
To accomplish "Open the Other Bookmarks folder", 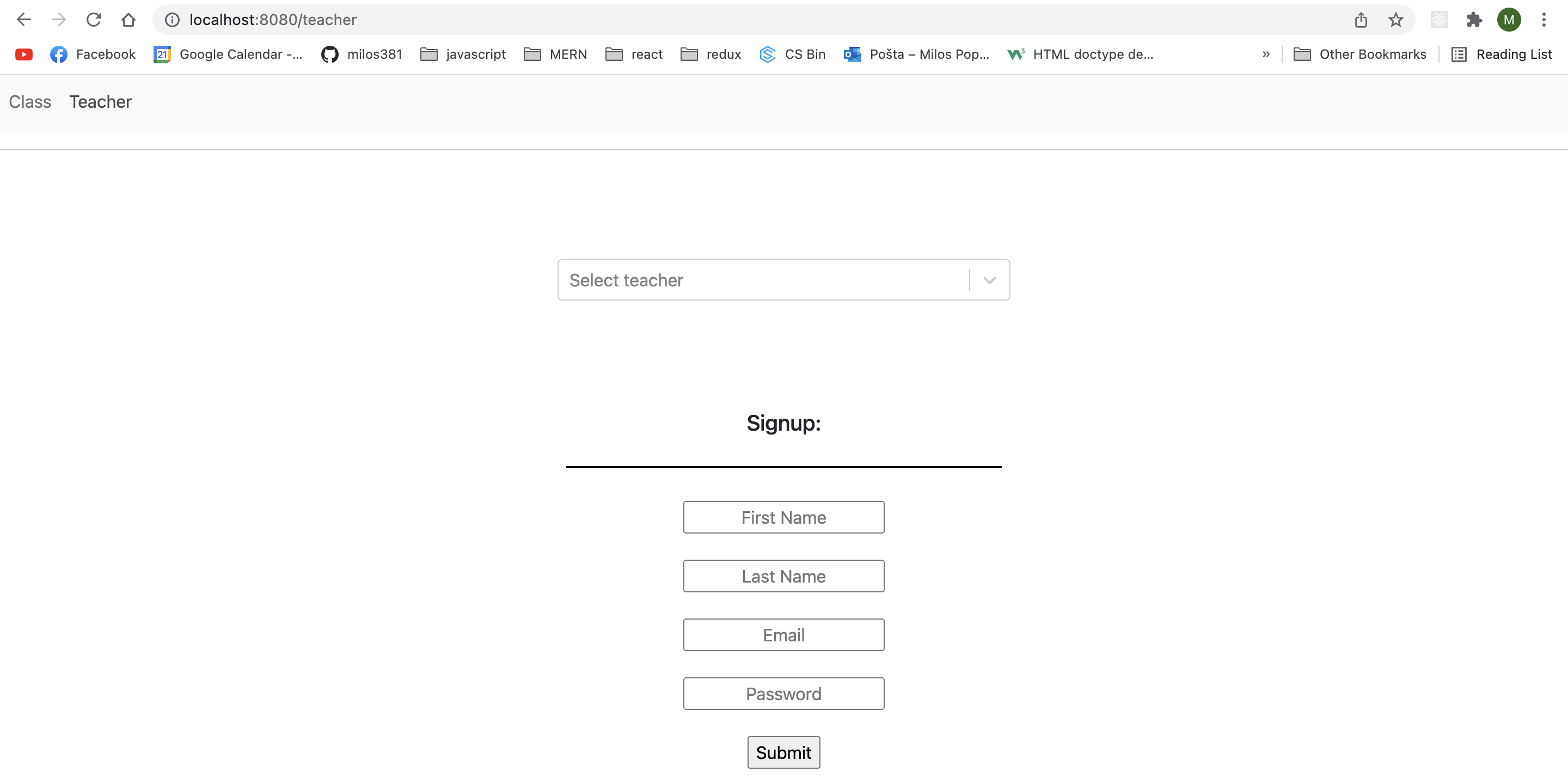I will pyautogui.click(x=1360, y=54).
